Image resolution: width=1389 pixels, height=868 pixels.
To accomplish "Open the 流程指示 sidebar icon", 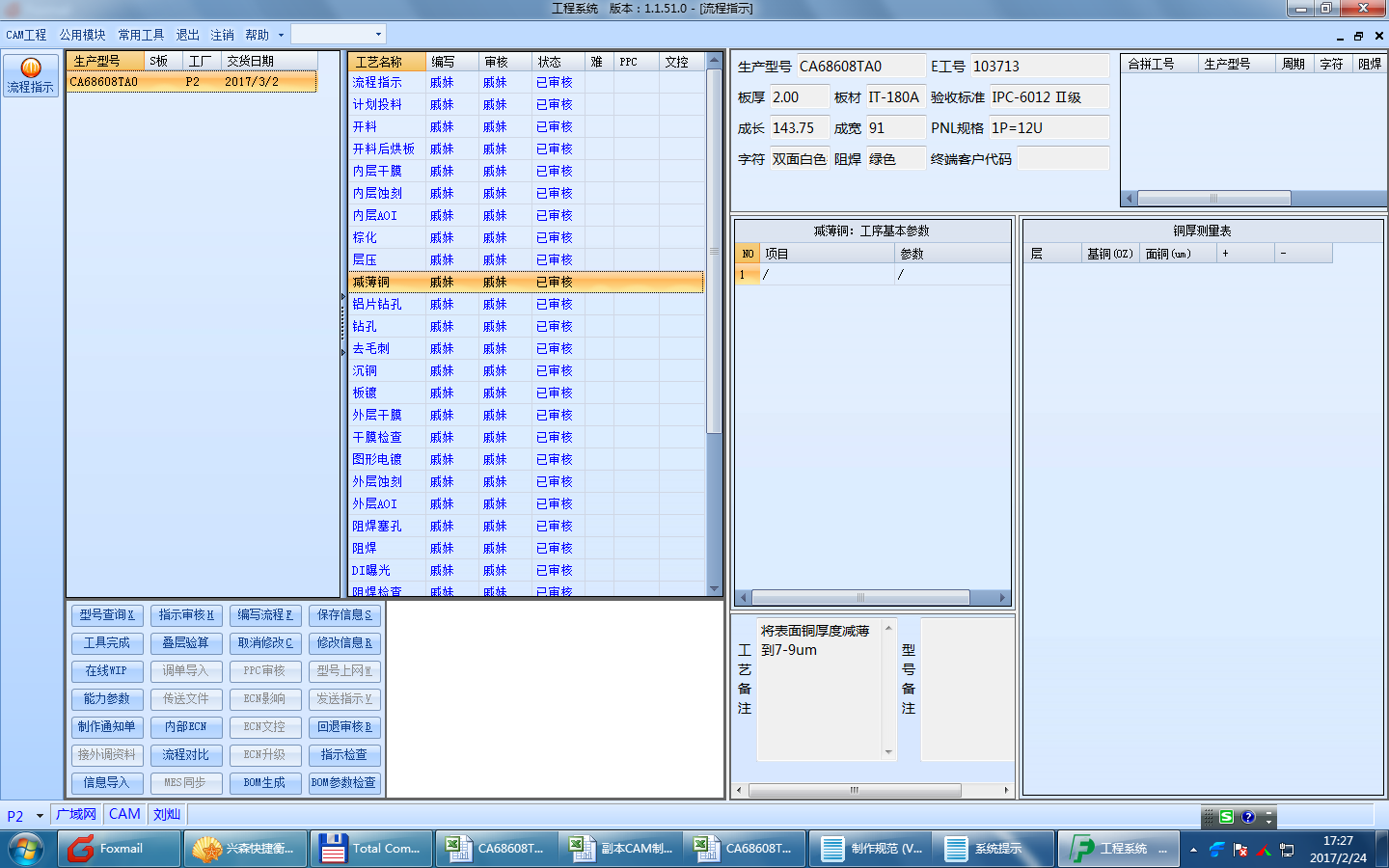I will (x=30, y=75).
